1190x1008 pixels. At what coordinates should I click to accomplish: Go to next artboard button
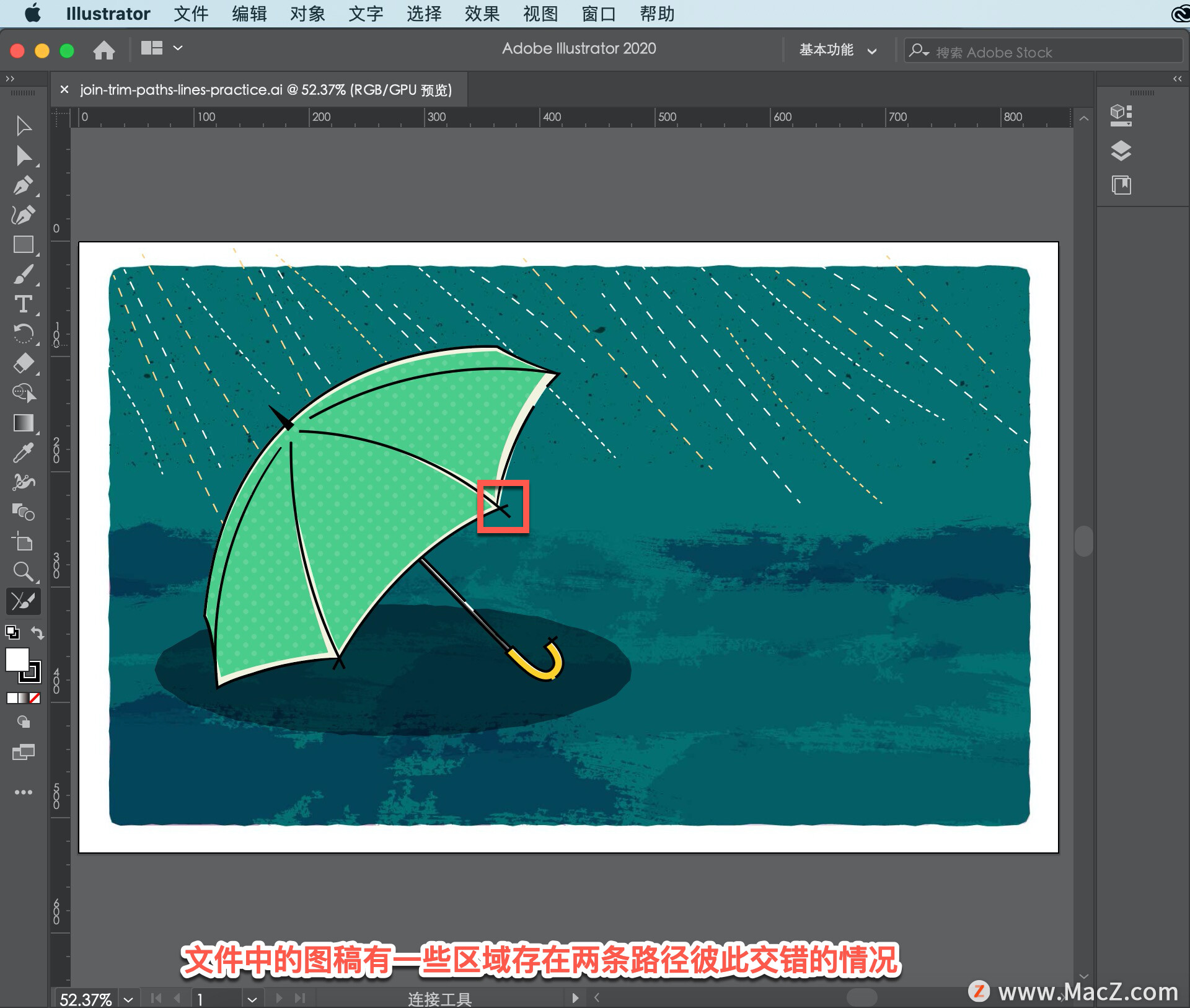pos(278,998)
